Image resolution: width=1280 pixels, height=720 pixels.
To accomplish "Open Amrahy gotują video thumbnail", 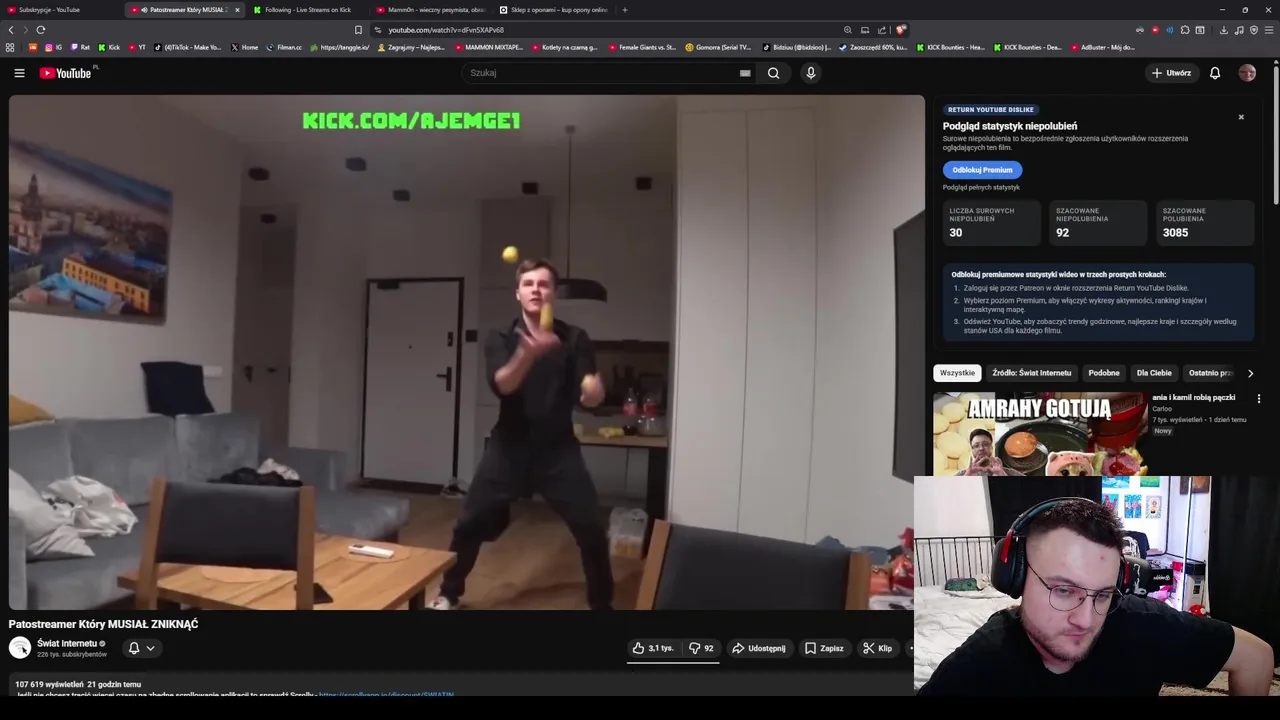I will [x=1039, y=434].
